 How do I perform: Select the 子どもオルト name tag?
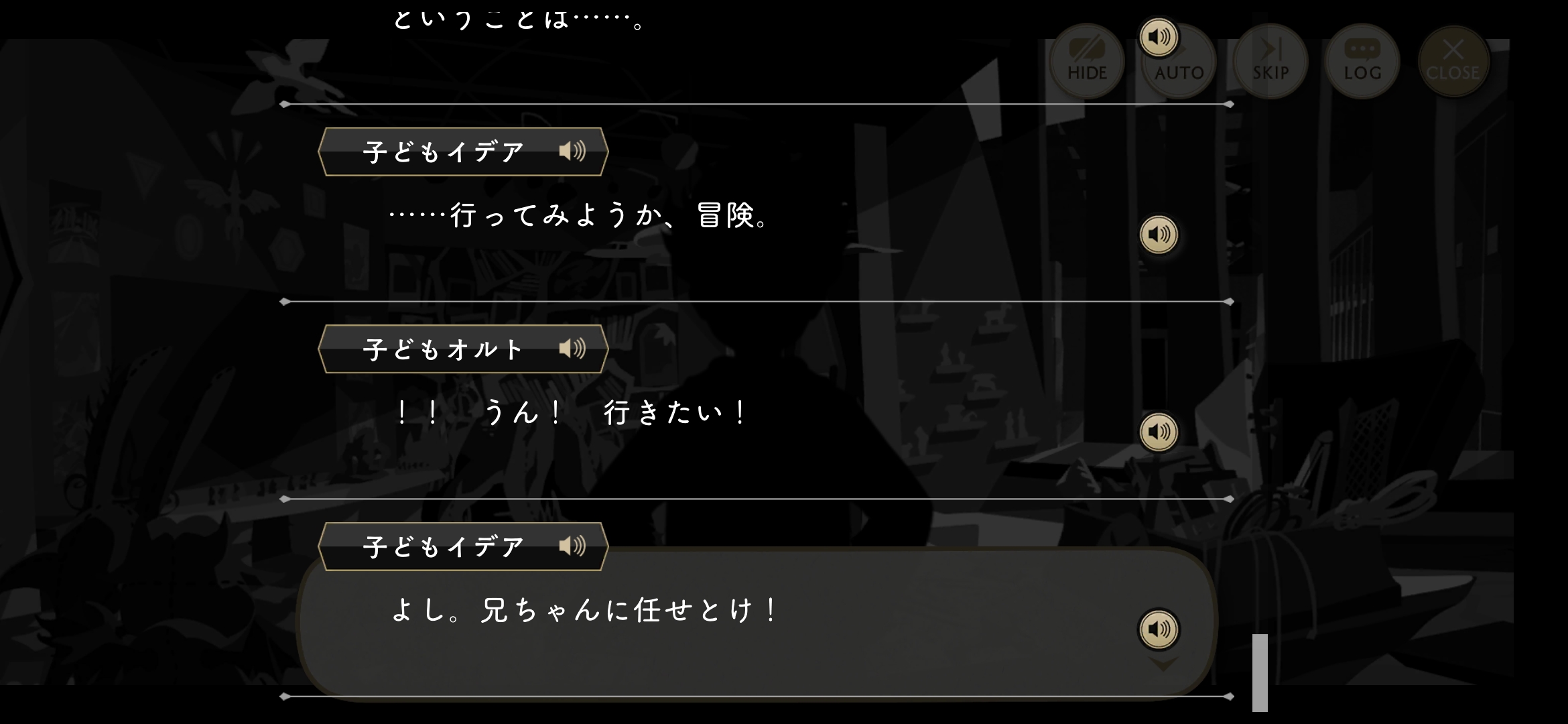463,349
